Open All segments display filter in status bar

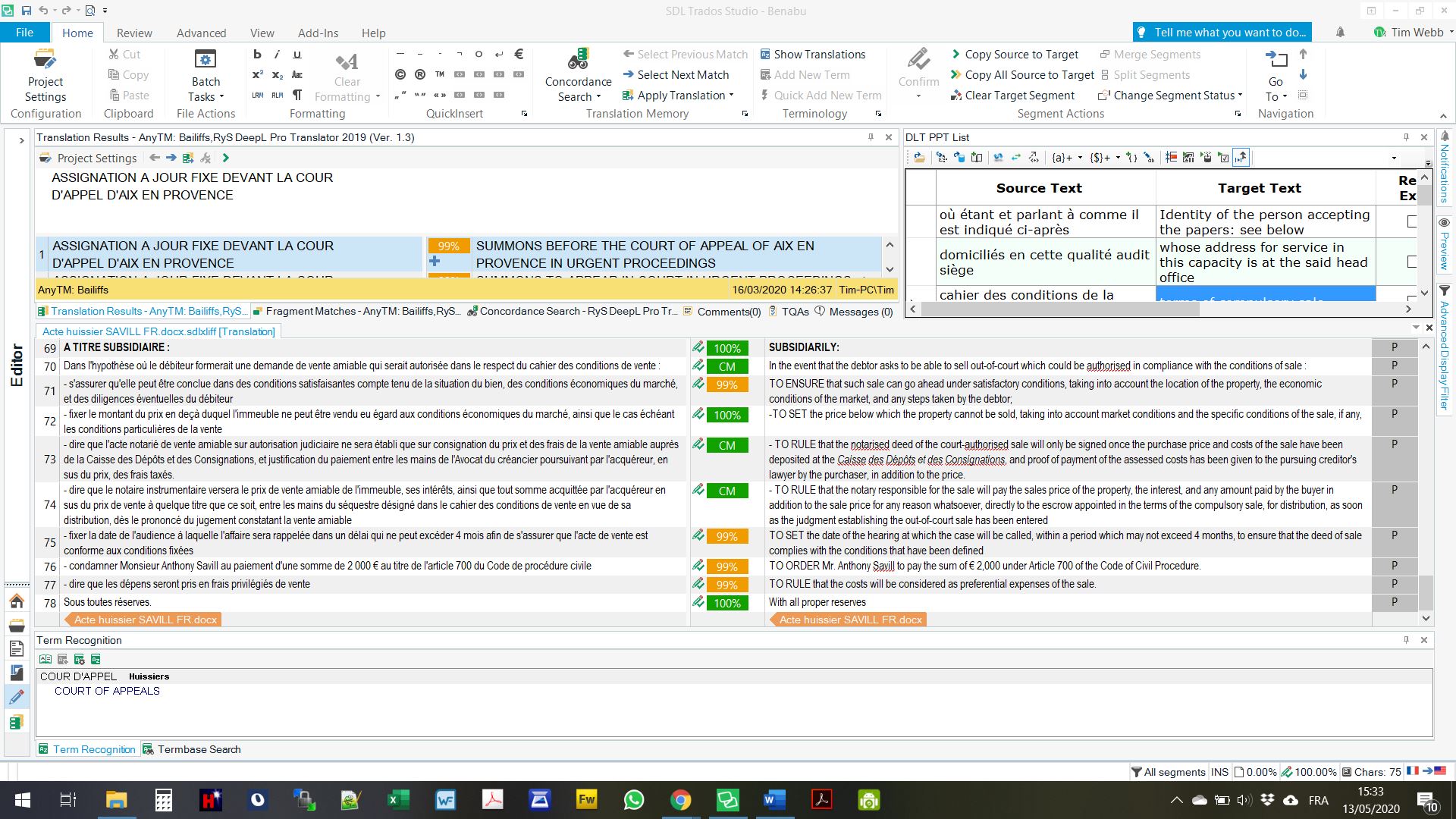coord(1168,772)
